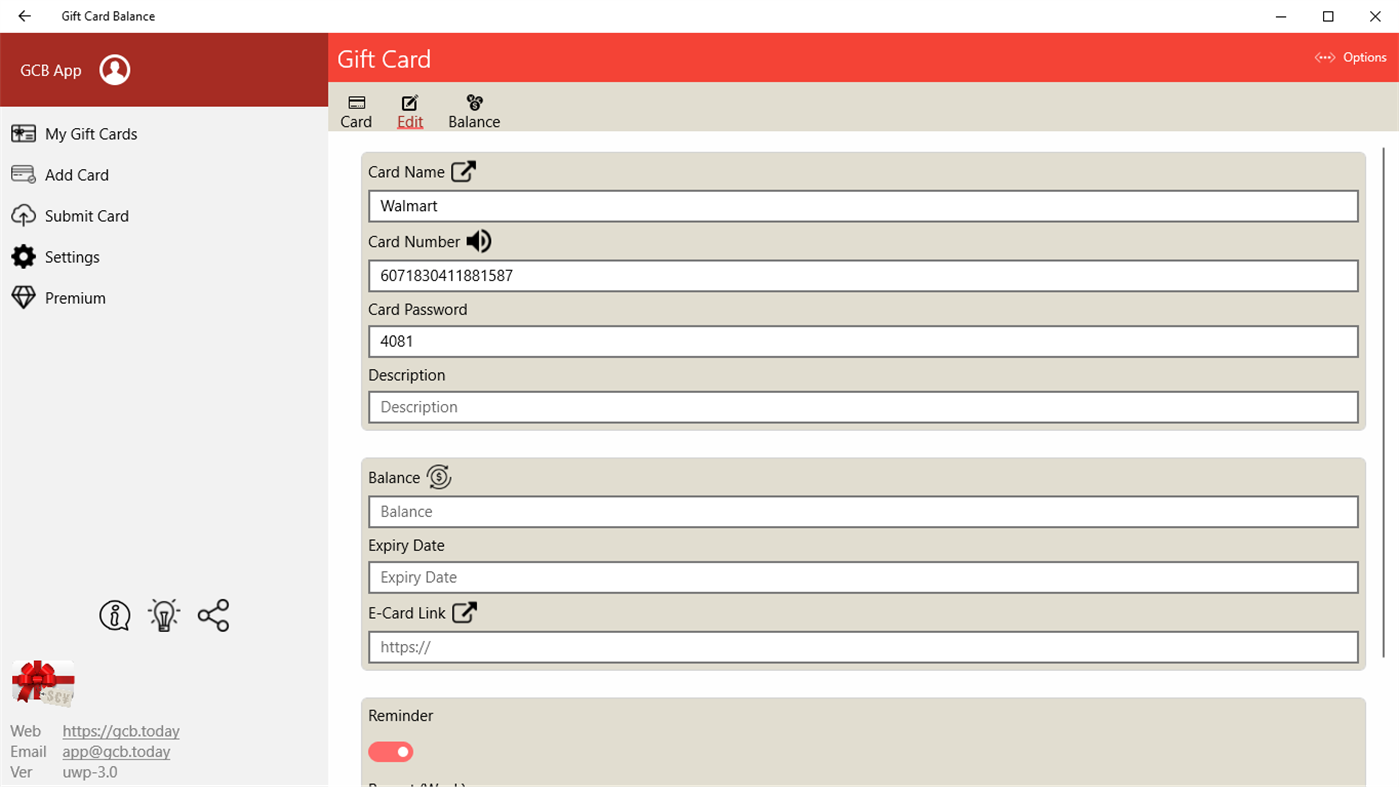Click the gift box app logo

tap(42, 683)
